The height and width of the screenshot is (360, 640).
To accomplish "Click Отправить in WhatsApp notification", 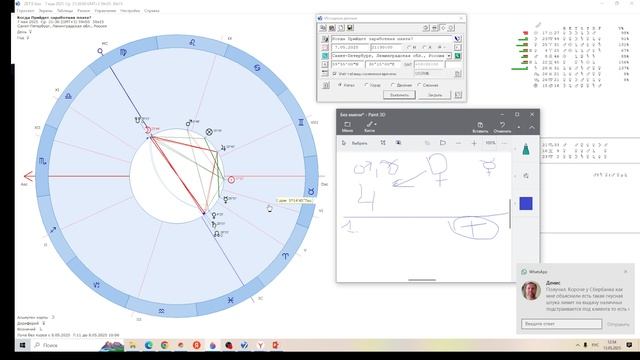I will 618,324.
